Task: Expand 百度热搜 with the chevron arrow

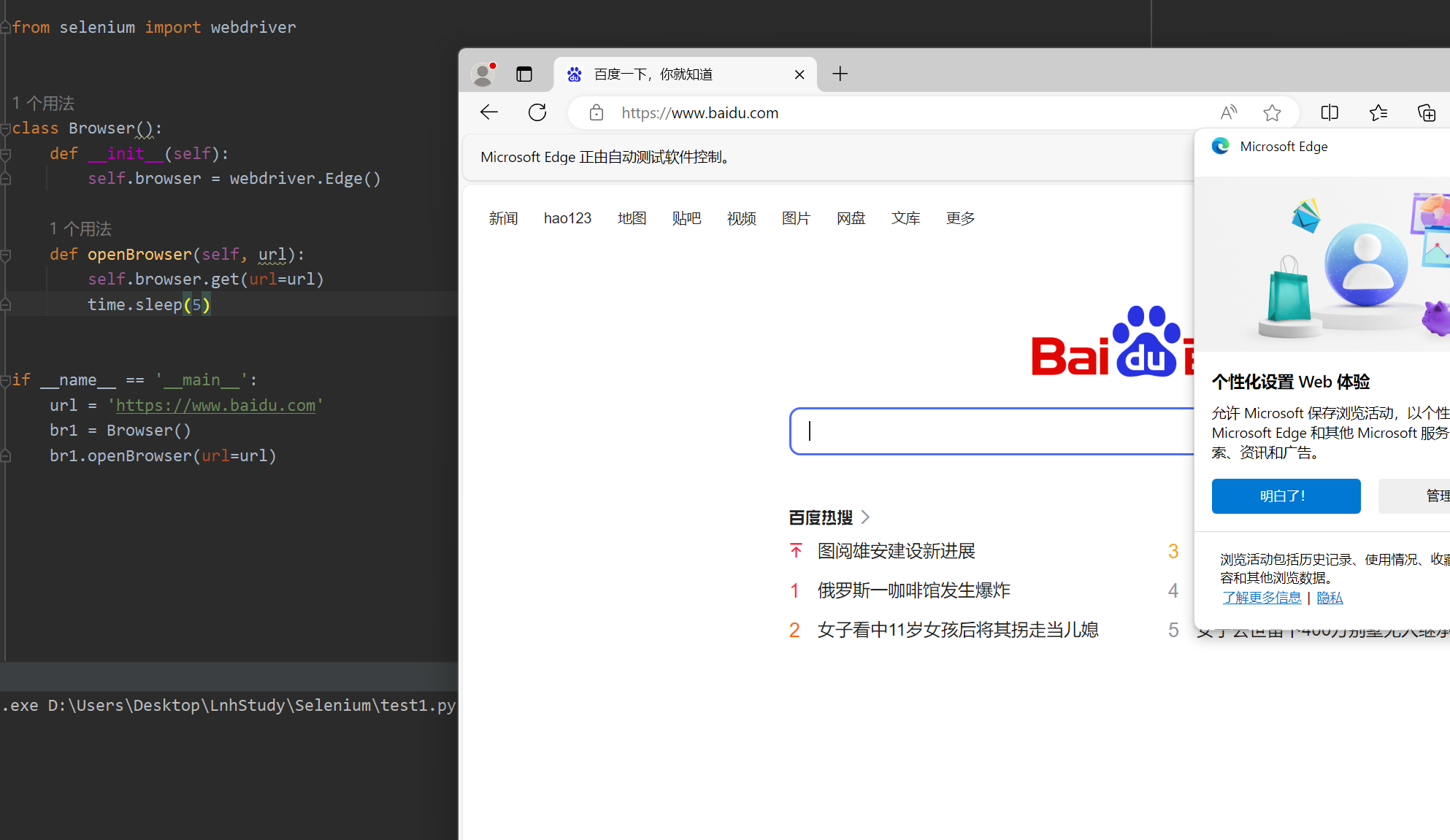Action: click(x=866, y=517)
